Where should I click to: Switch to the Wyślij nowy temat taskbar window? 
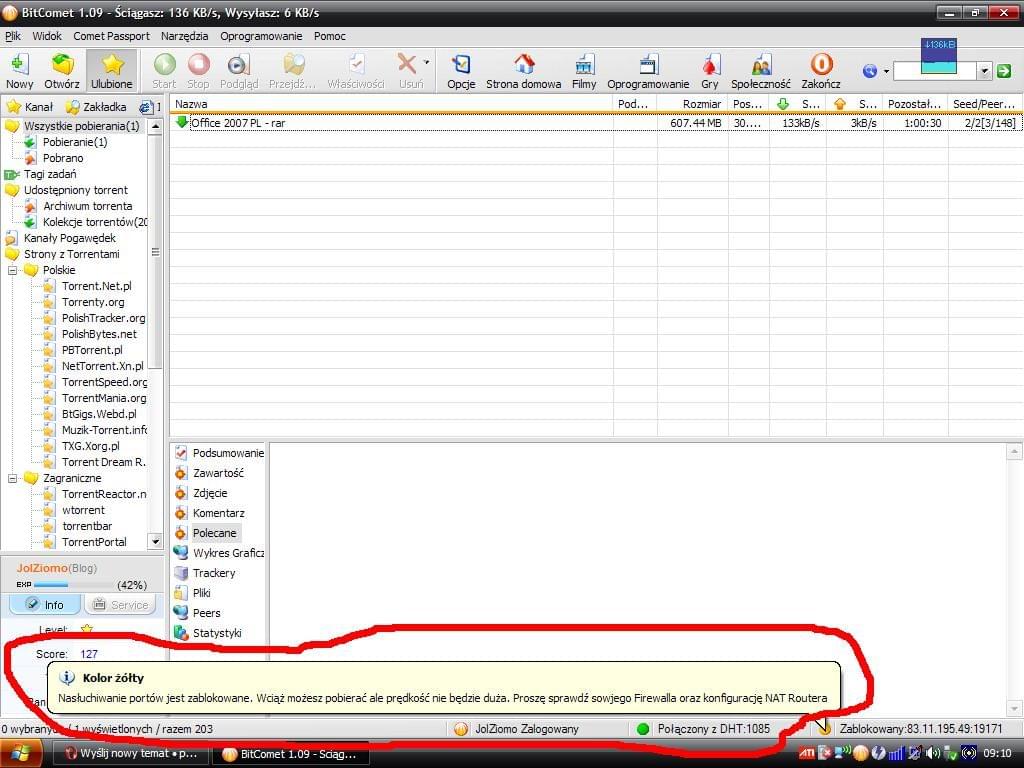pyautogui.click(x=131, y=754)
